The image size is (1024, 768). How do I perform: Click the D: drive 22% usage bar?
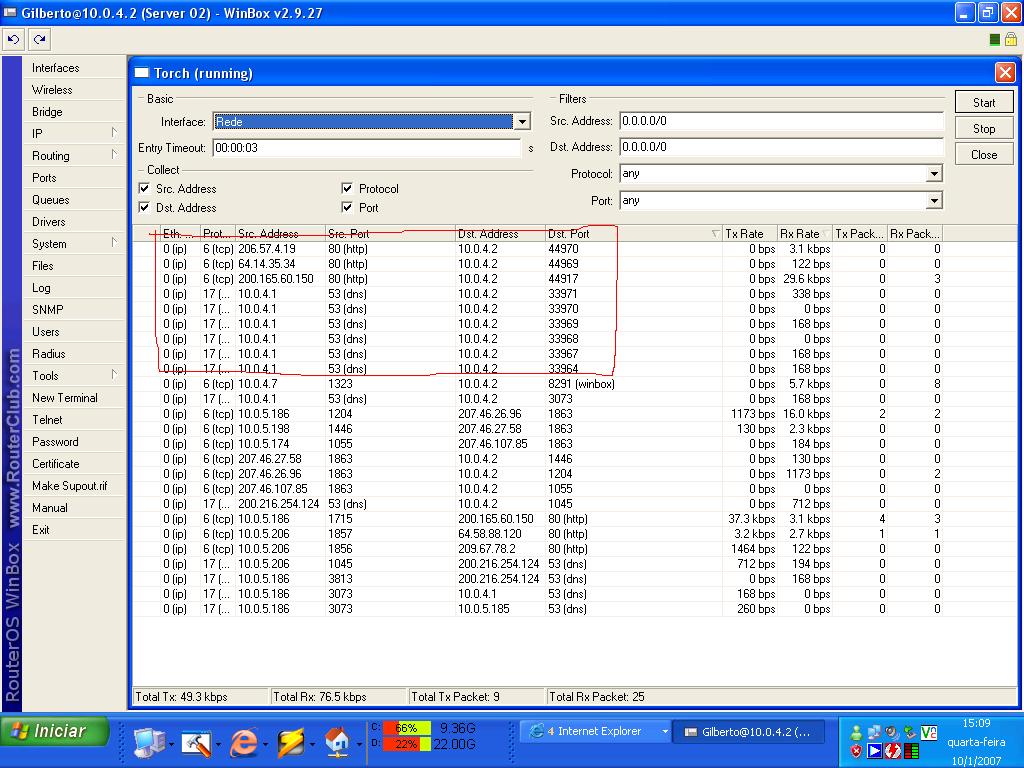(406, 744)
